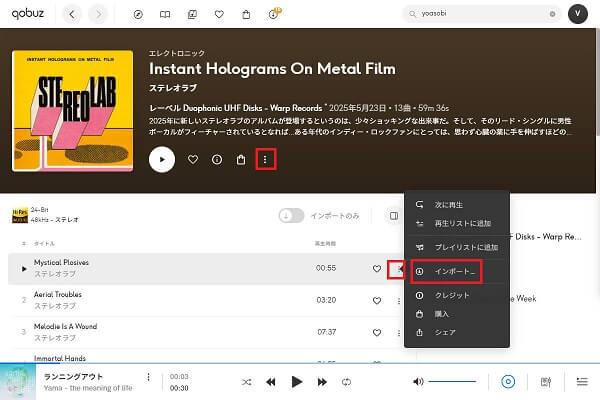Image resolution: width=600 pixels, height=400 pixels.
Task: Skip to the next track
Action: pyautogui.click(x=322, y=382)
